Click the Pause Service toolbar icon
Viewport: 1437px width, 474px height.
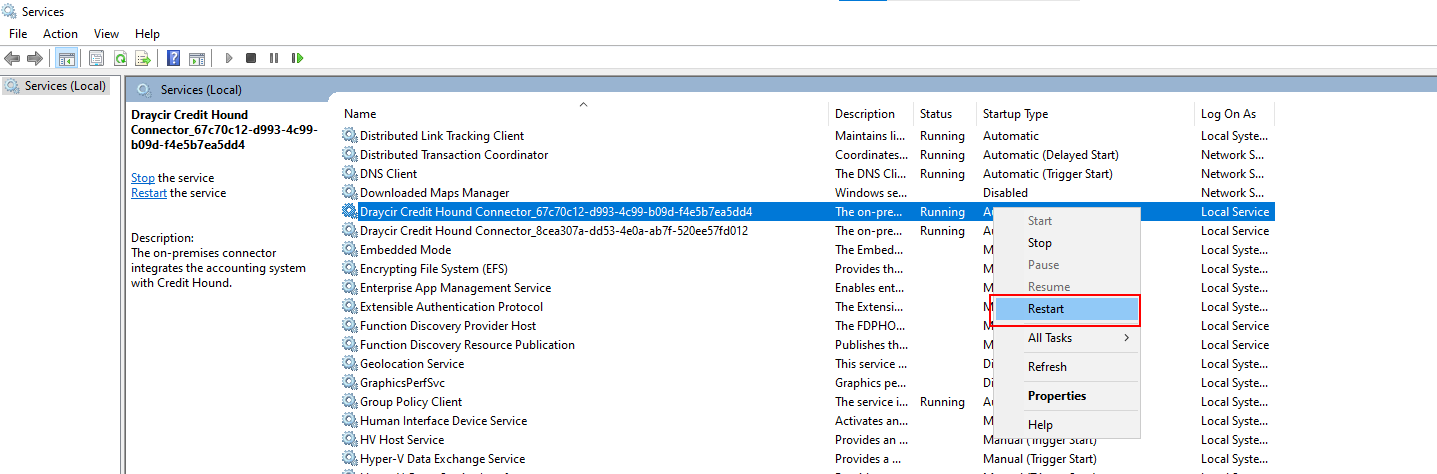[274, 59]
